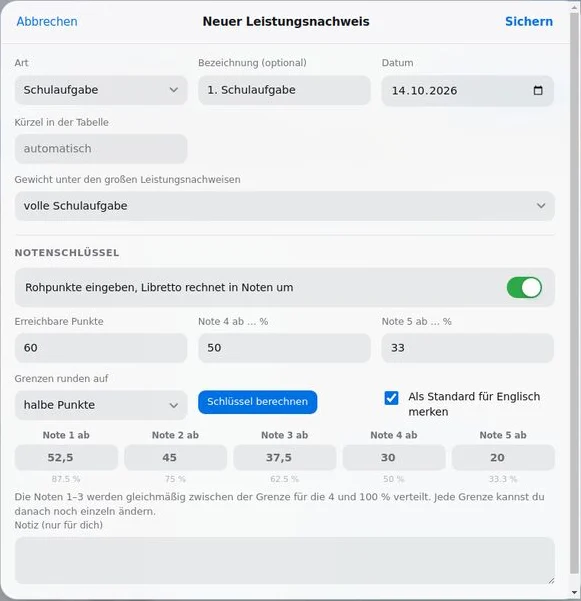Click Abbrechen to cancel the dialog
This screenshot has width=581, height=601.
pyautogui.click(x=47, y=21)
